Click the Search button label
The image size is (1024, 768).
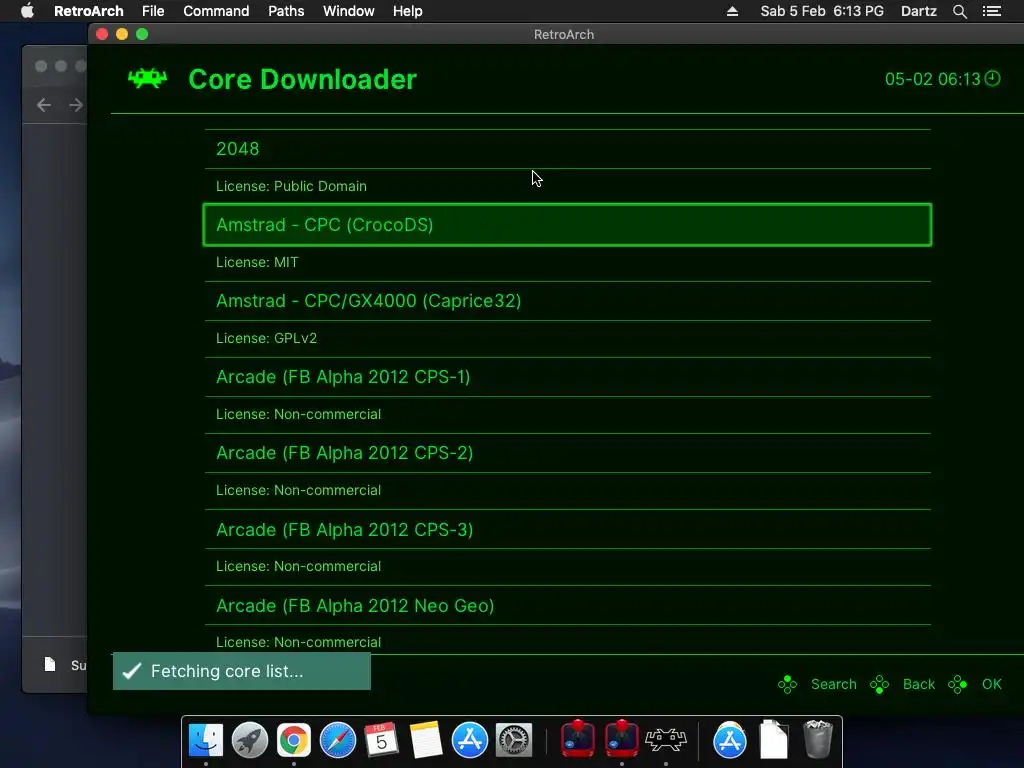tap(833, 684)
